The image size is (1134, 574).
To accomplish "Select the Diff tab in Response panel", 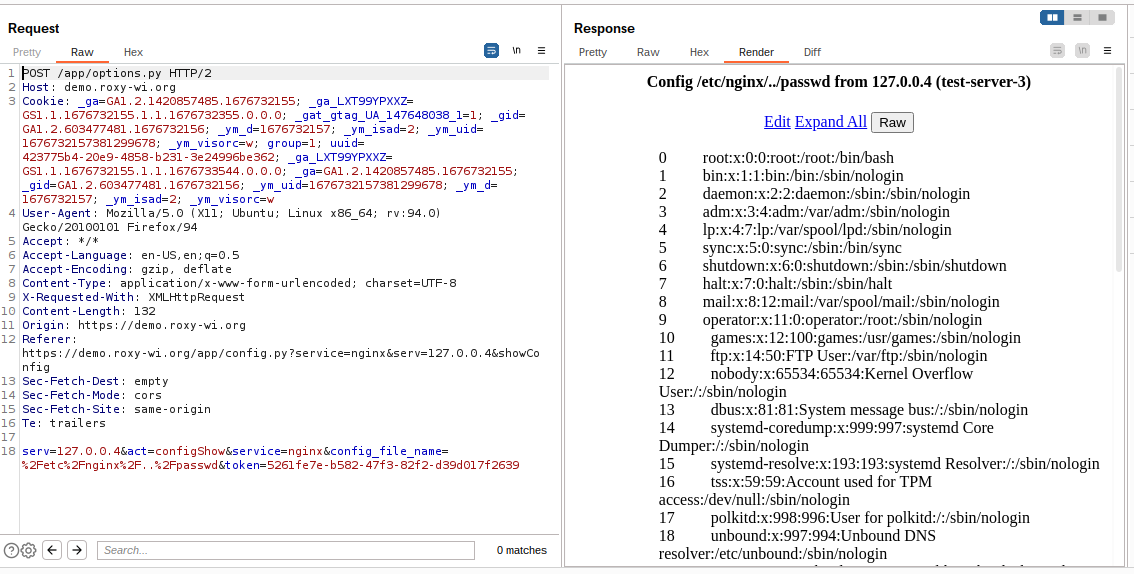I will pyautogui.click(x=812, y=52).
